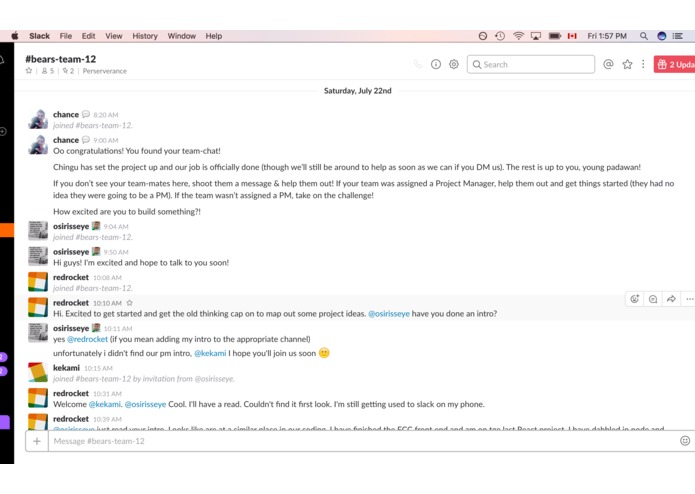Click the @kekami mention in redrocket's welcome message
Image resolution: width=695 pixels, height=494 pixels.
point(105,404)
